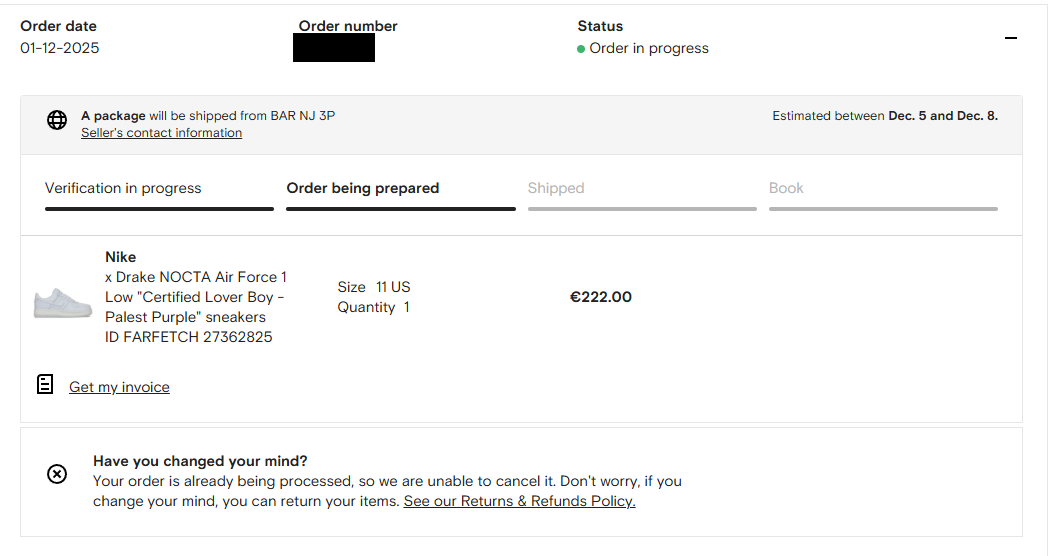1052x556 pixels.
Task: Select the Verification in progress step
Action: click(x=123, y=188)
